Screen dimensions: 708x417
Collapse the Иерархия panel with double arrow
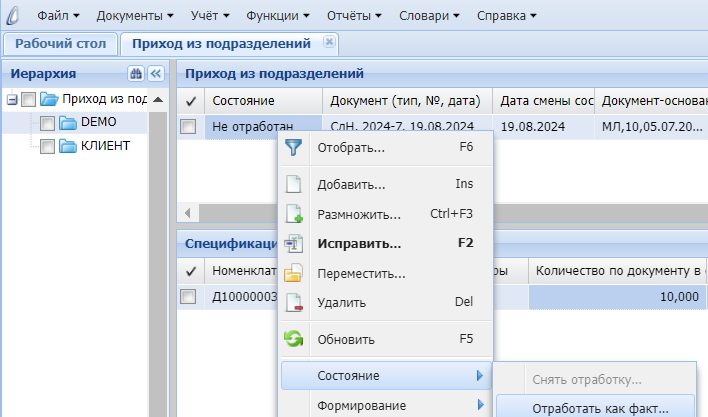point(155,74)
